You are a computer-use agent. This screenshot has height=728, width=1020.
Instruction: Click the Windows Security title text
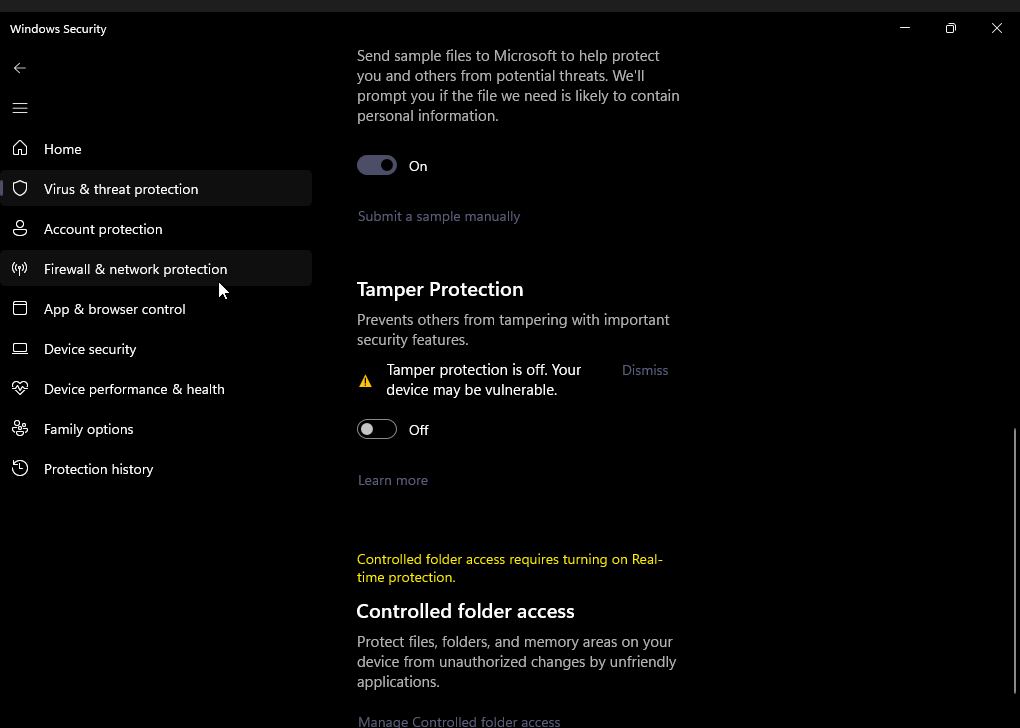coord(58,29)
